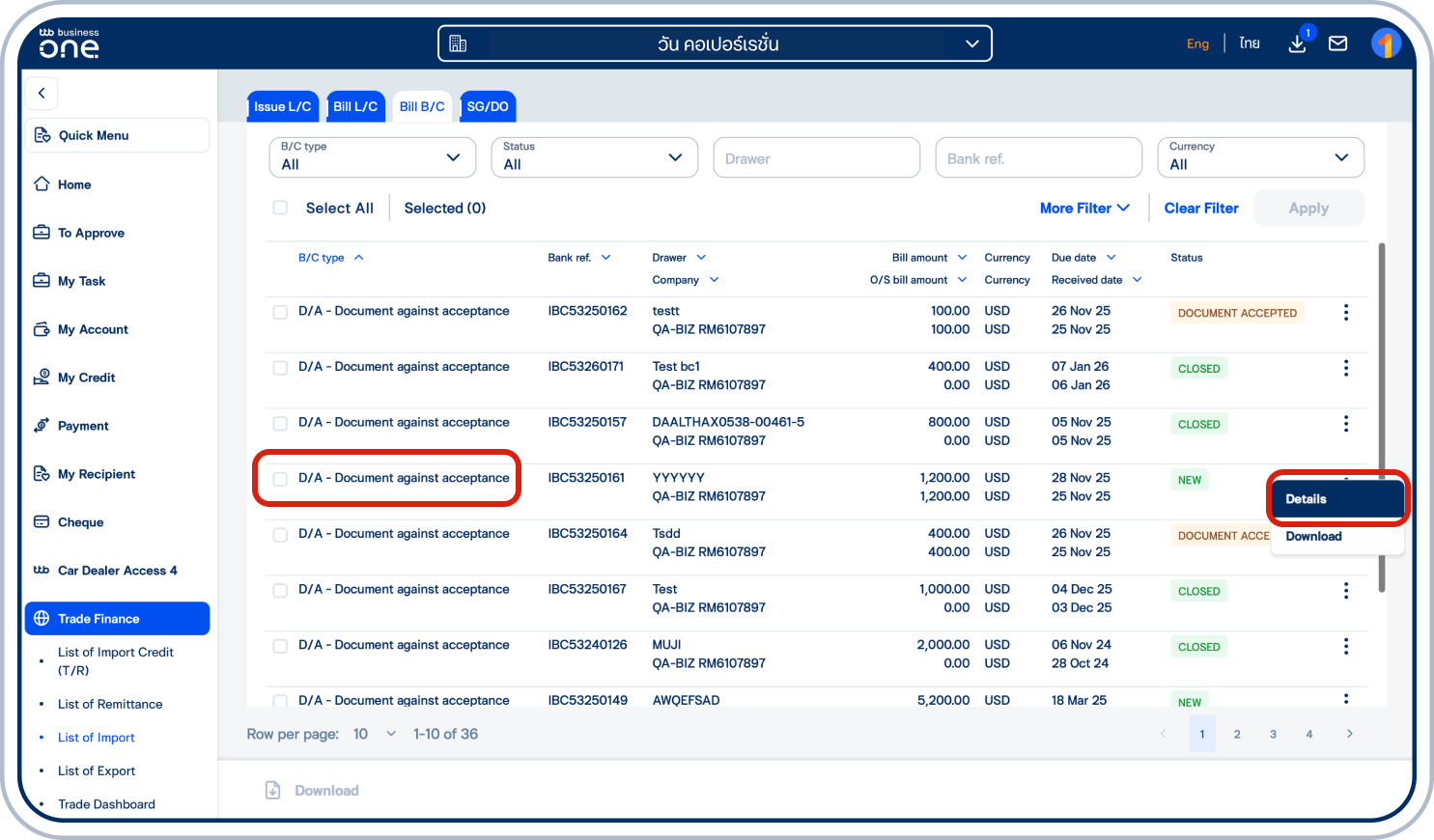Switch to the Issue L/C tab
The height and width of the screenshot is (840, 1434).
(282, 106)
